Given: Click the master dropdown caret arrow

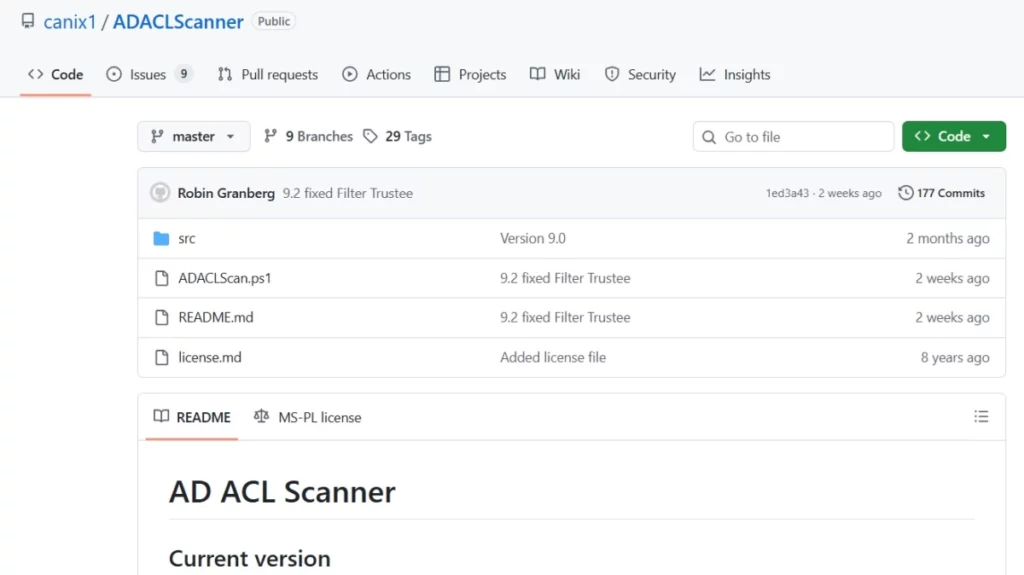Looking at the screenshot, I should (231, 137).
